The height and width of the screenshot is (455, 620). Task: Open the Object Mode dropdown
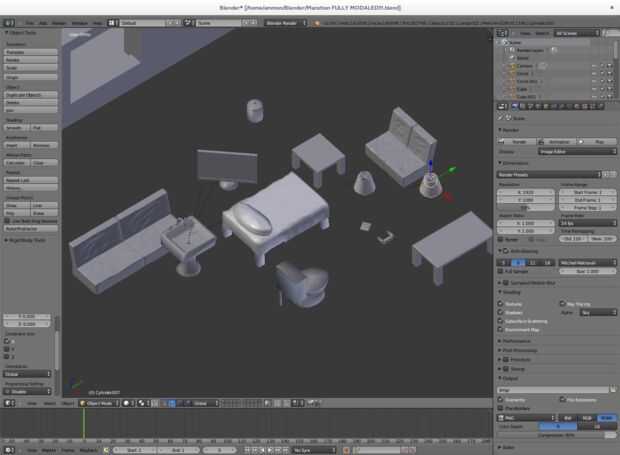pos(99,403)
